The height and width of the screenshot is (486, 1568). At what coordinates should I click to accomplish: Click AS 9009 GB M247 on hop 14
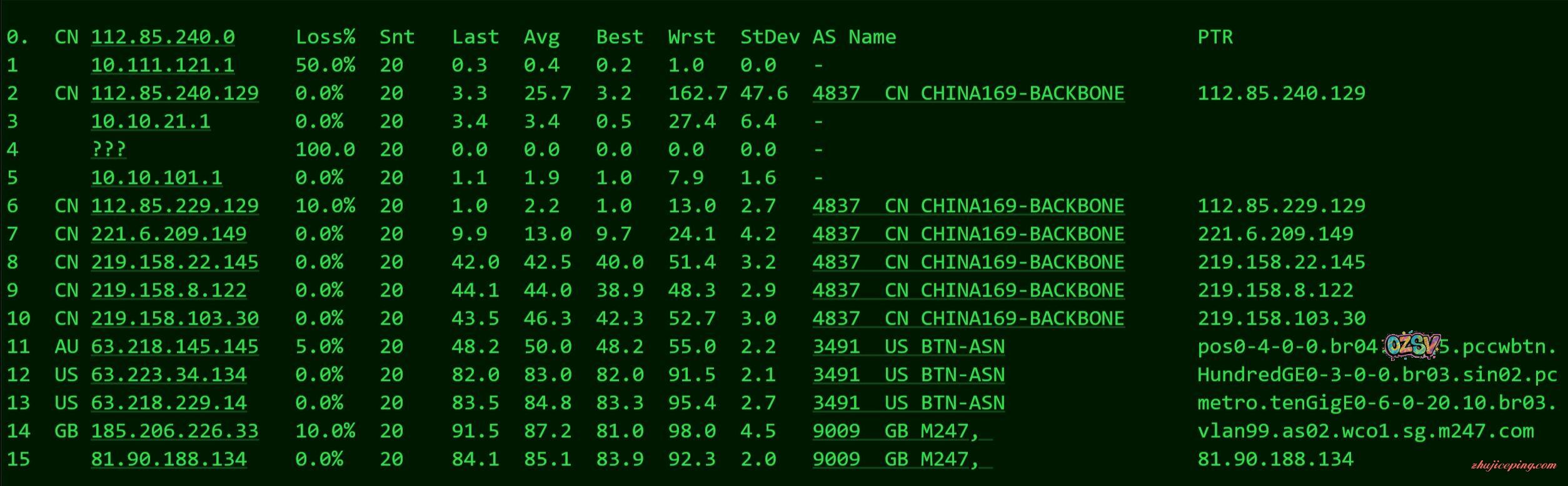click(902, 432)
